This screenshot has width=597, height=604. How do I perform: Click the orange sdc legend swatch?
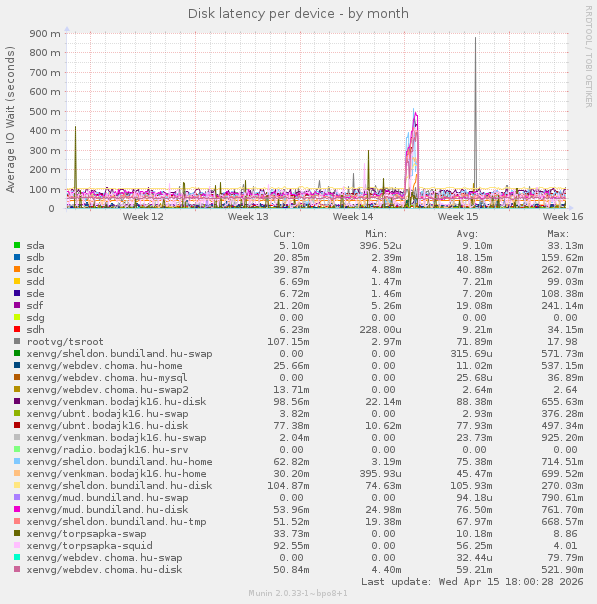(x=17, y=269)
